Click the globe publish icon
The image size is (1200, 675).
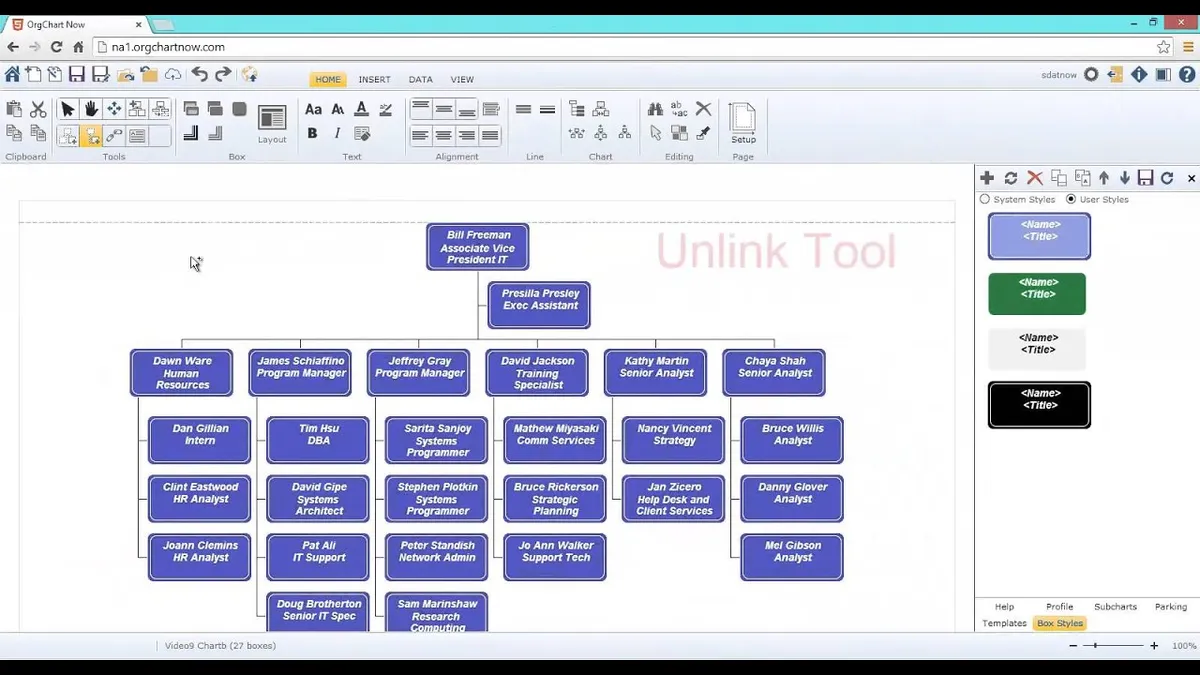click(250, 74)
